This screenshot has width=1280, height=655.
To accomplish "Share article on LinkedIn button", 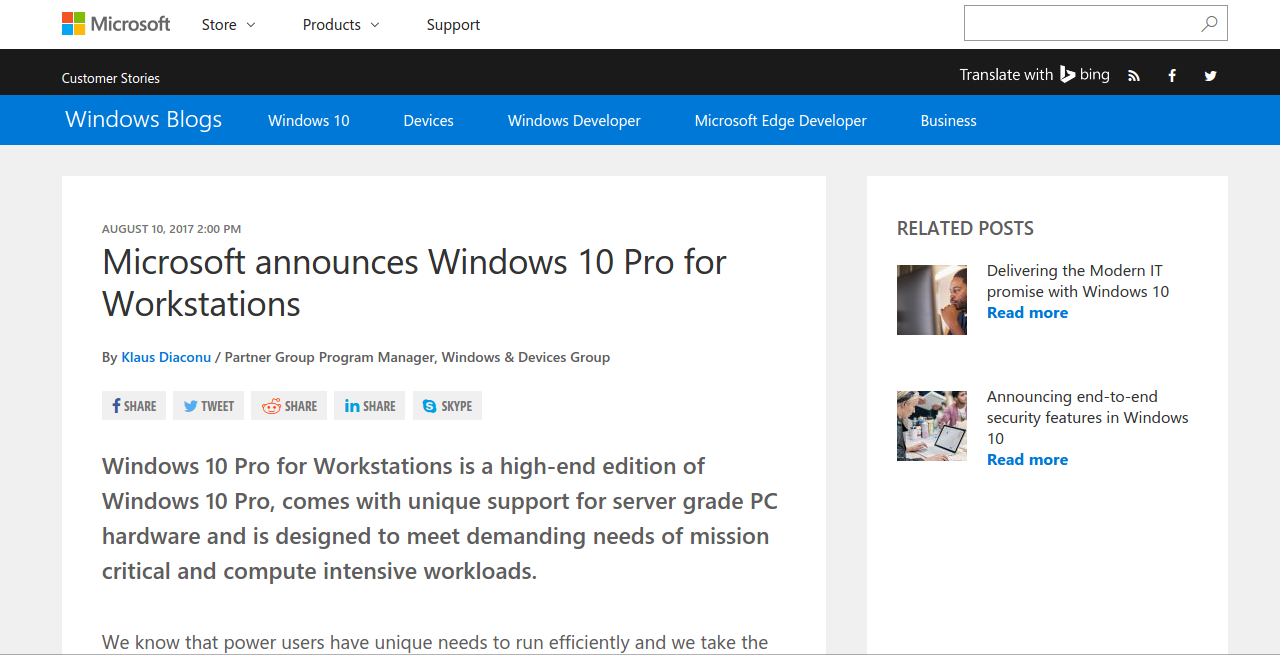I will pyautogui.click(x=370, y=405).
